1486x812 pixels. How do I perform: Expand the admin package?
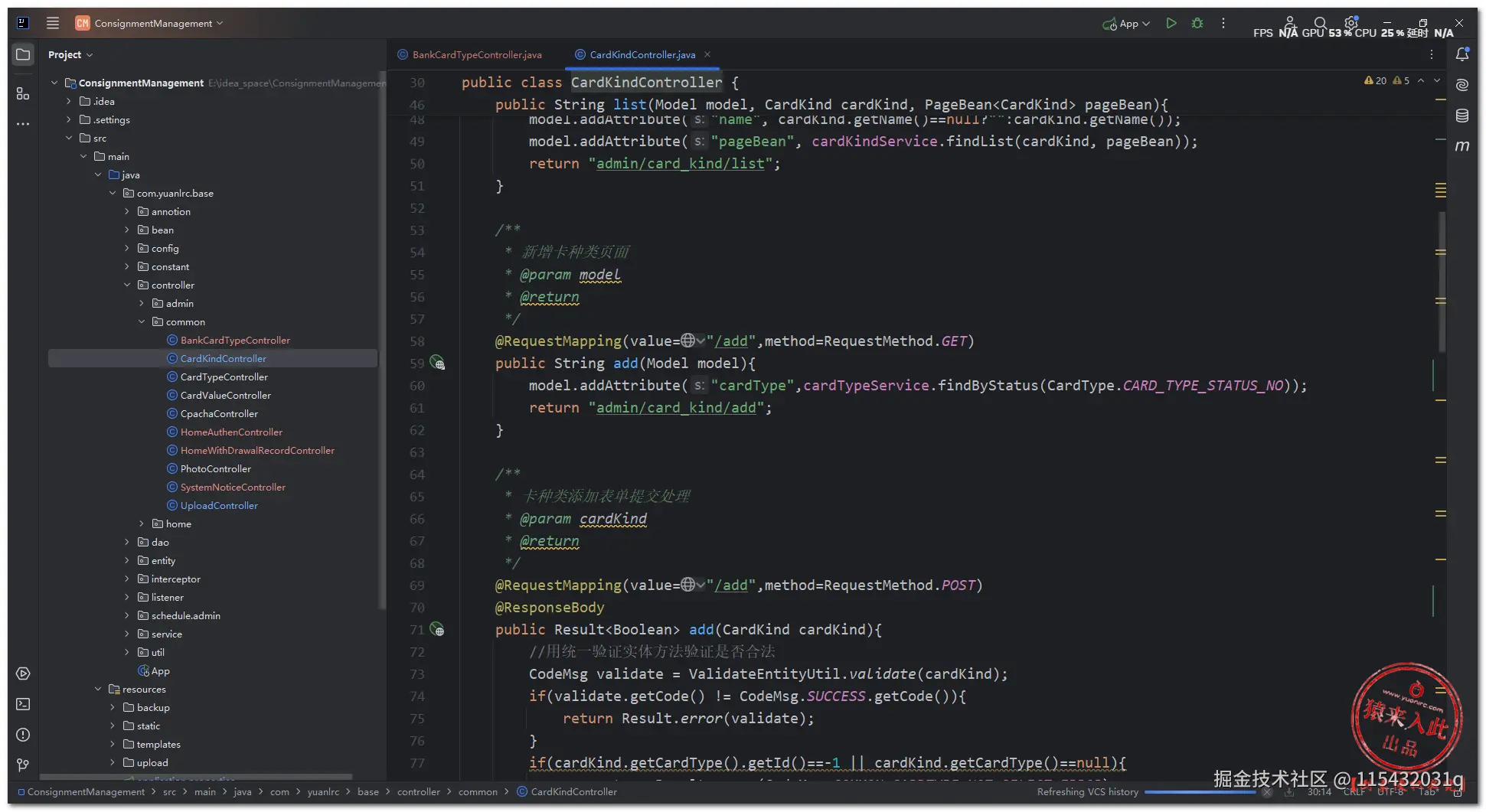[x=142, y=303]
